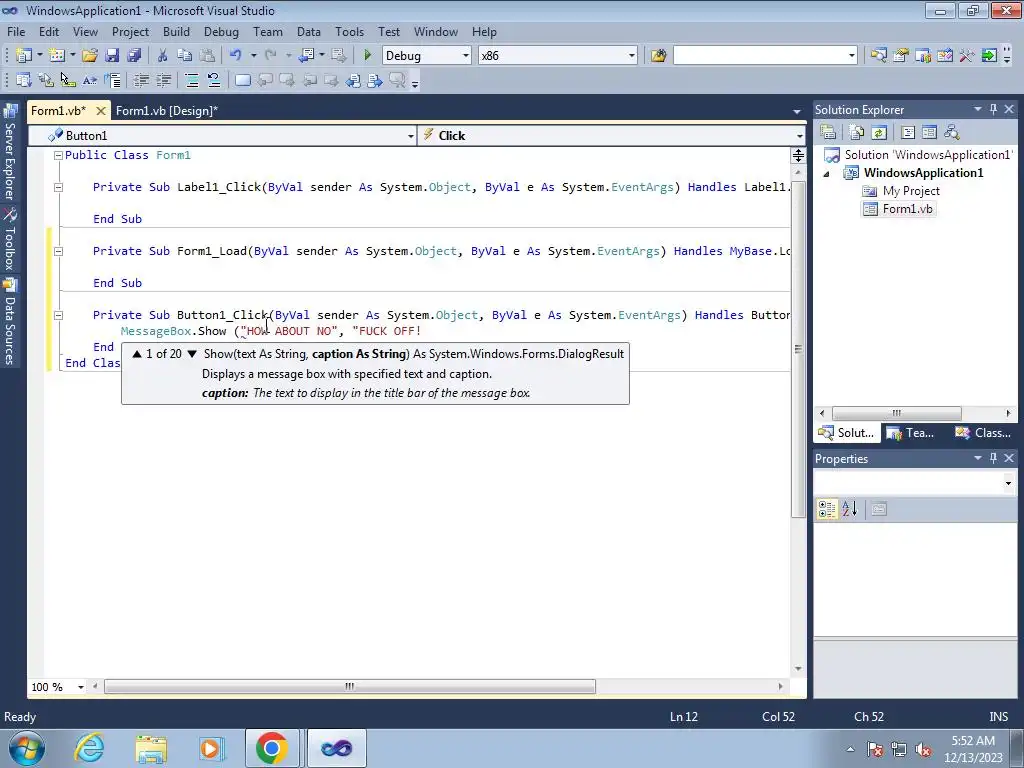Collapse the Form1_Load sub outline
This screenshot has width=1024, height=768.
58,251
